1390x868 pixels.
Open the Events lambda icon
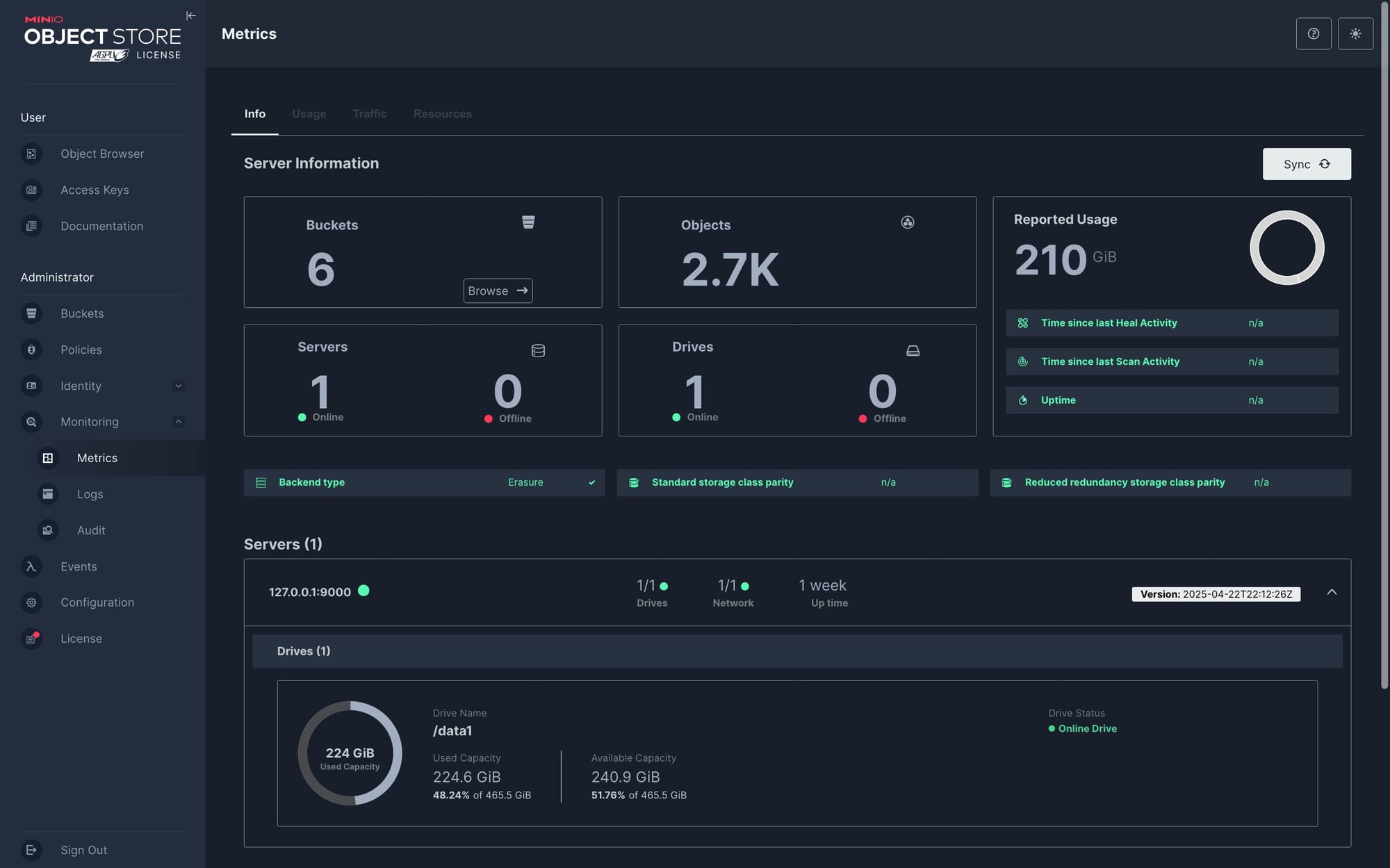31,566
